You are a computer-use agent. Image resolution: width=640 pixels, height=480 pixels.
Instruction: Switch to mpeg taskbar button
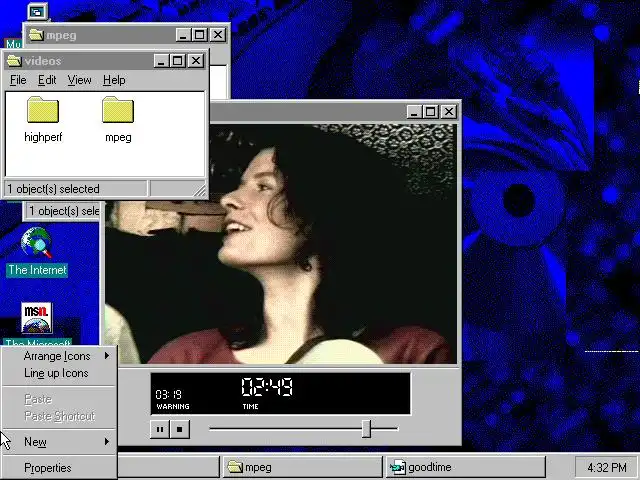(x=302, y=467)
